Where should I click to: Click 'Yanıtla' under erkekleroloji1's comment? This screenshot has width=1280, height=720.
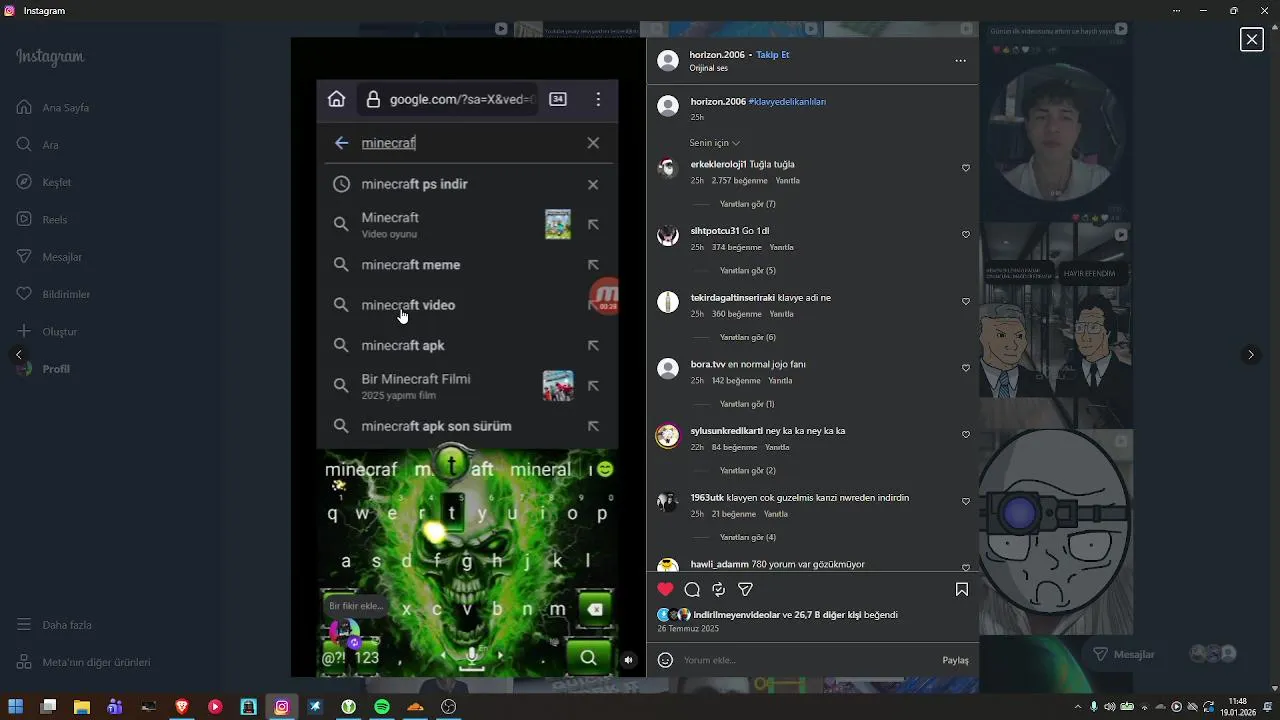tap(788, 181)
